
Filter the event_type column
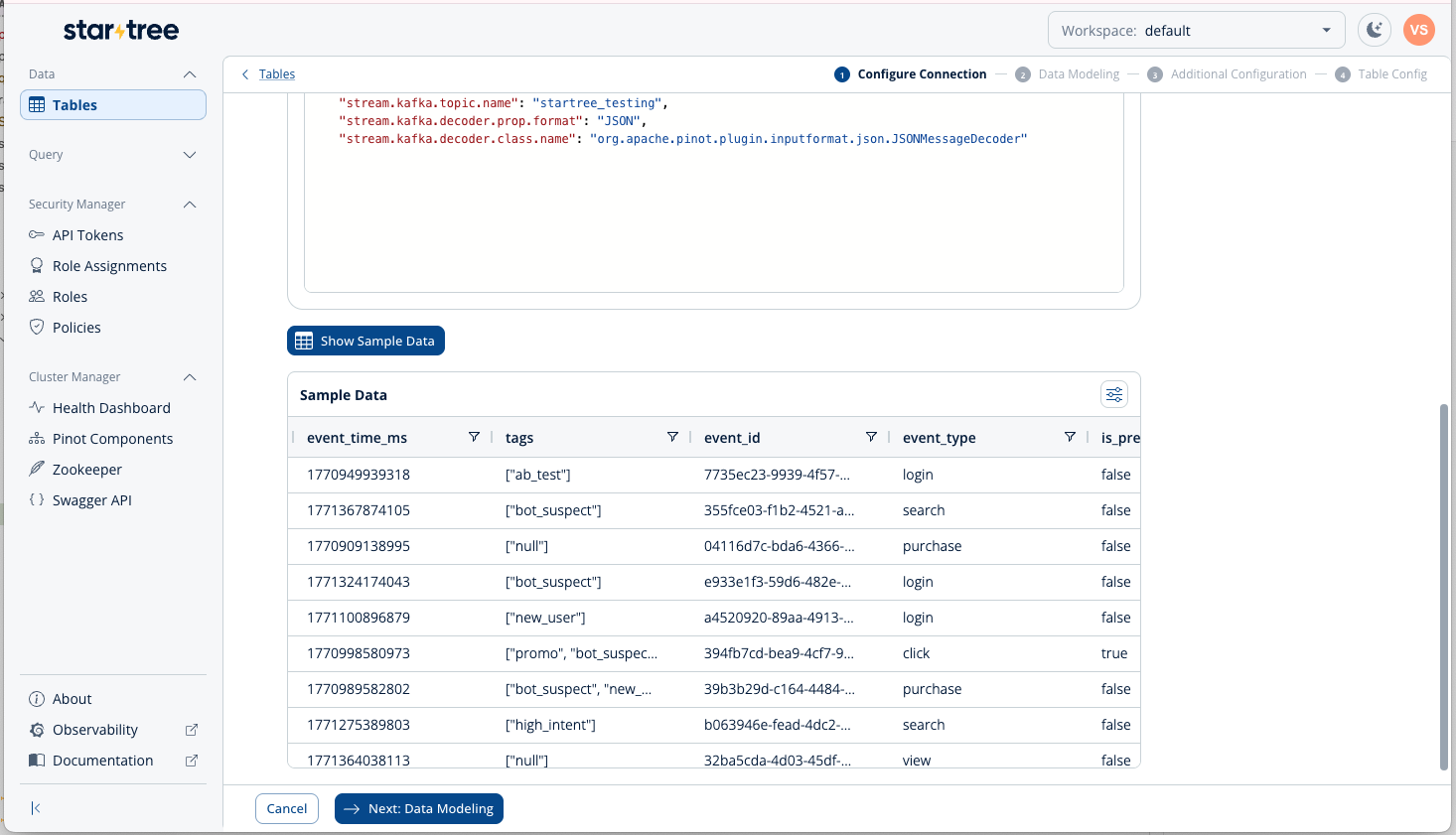(1070, 437)
